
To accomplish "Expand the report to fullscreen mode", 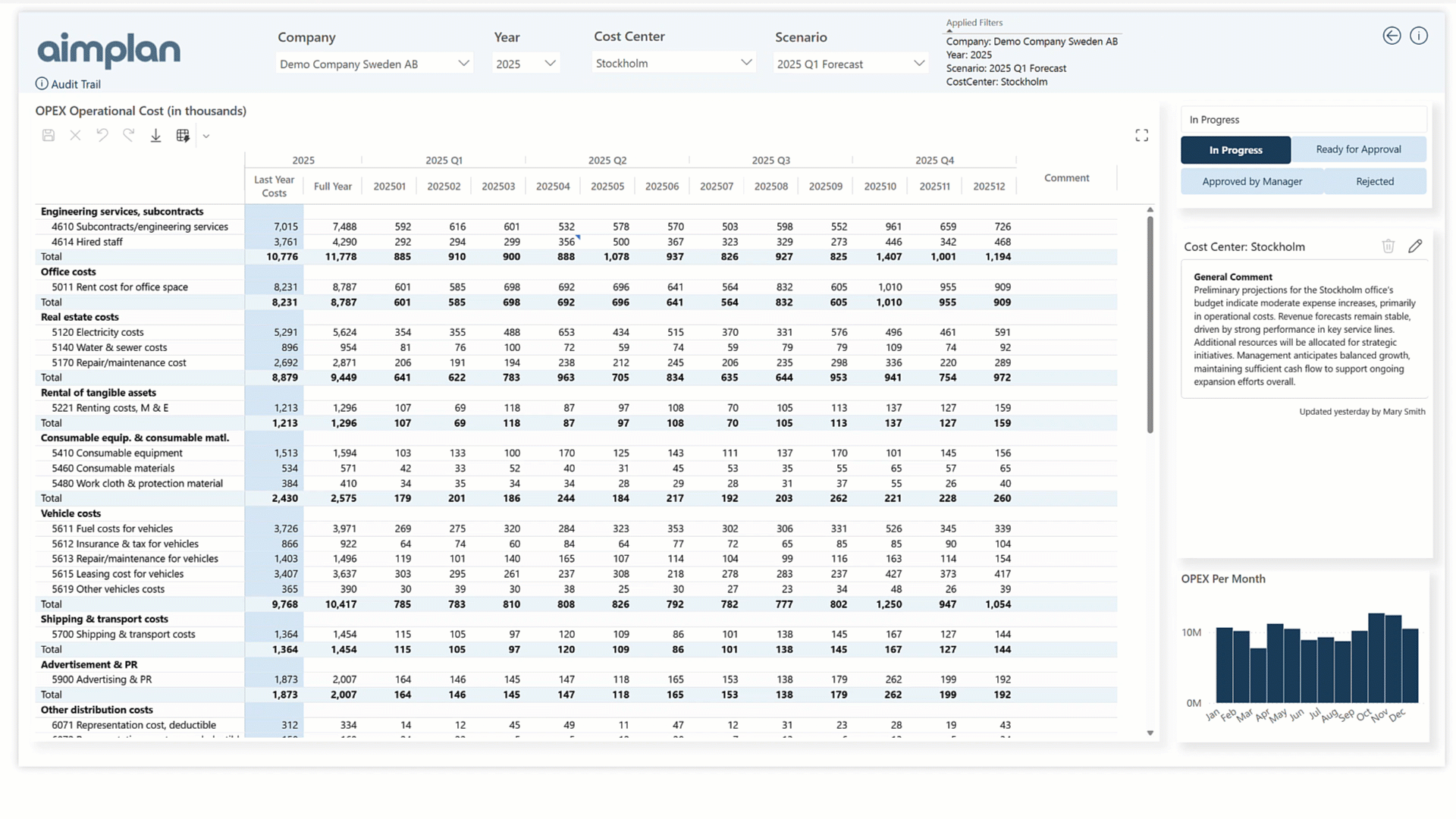I will [x=1141, y=135].
